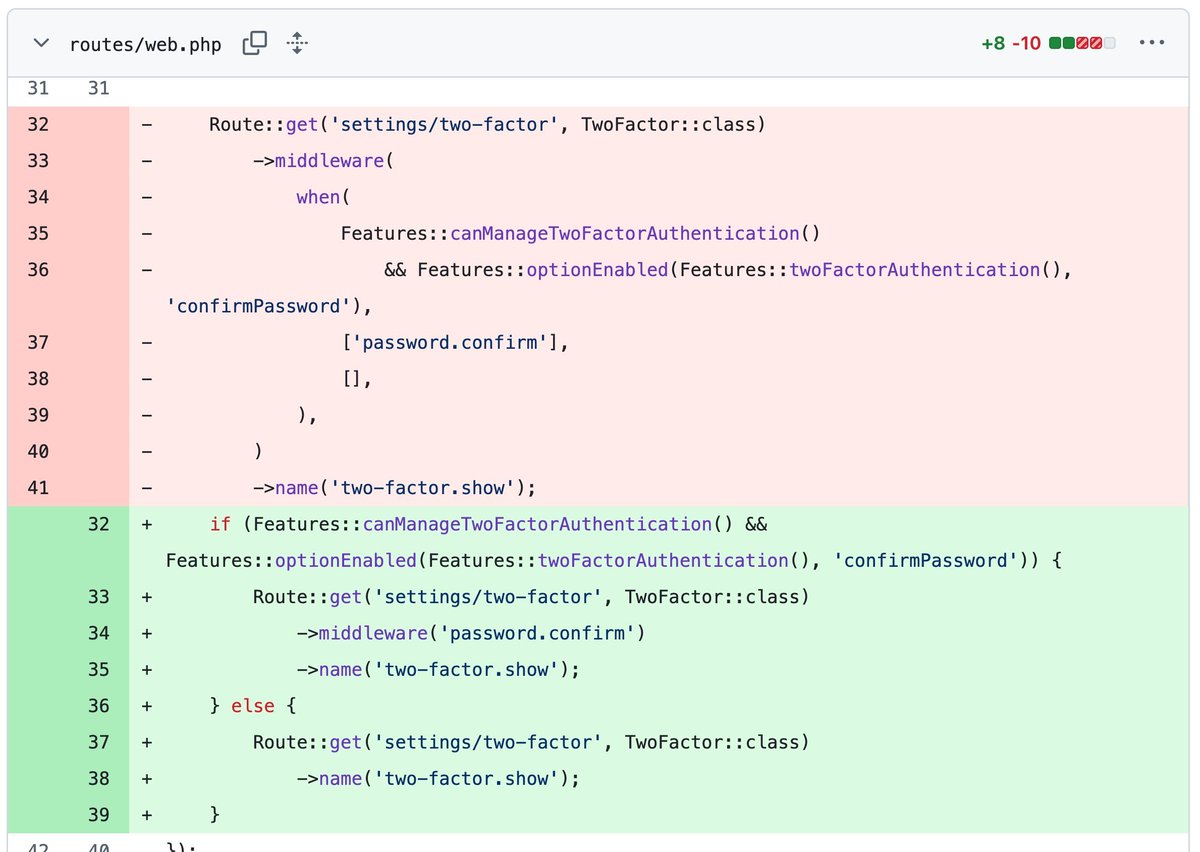Copy the routes/web.php file path
The height and width of the screenshot is (852, 1200).
[x=254, y=43]
